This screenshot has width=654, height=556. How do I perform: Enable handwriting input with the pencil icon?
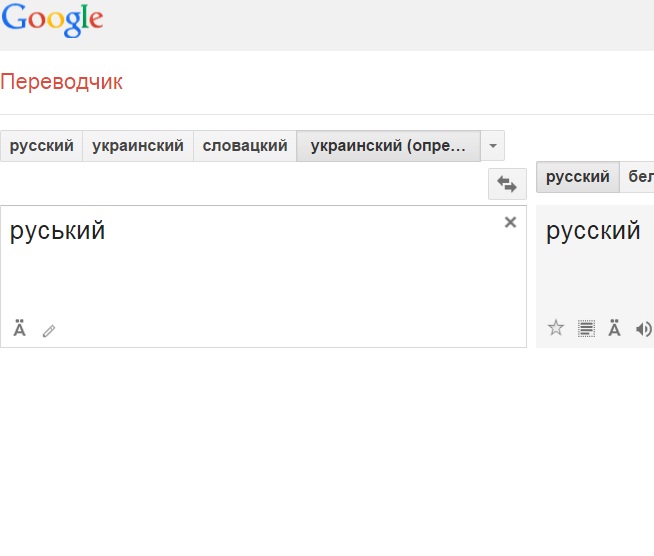point(49,330)
